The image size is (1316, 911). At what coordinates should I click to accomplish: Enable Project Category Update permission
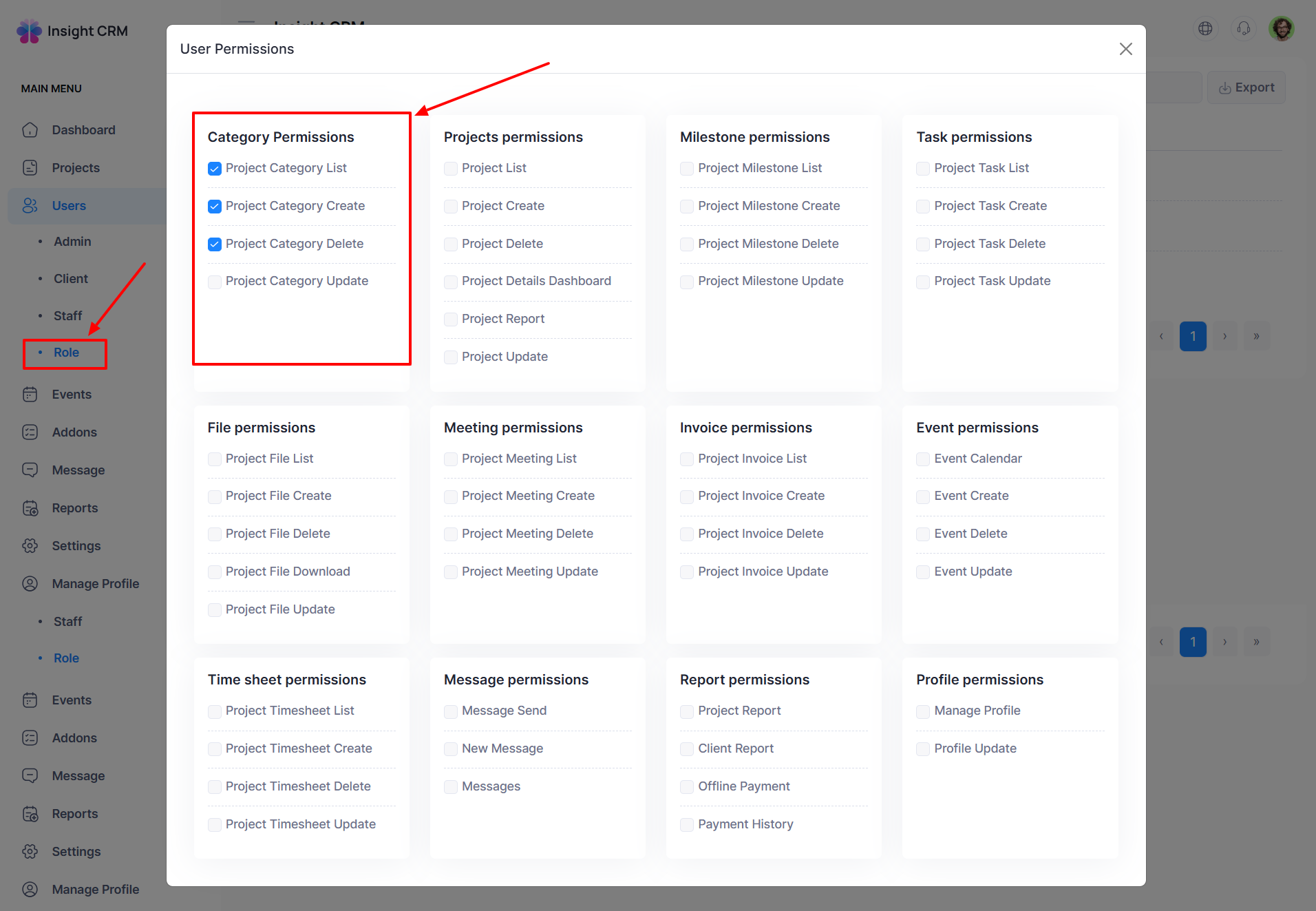click(215, 282)
